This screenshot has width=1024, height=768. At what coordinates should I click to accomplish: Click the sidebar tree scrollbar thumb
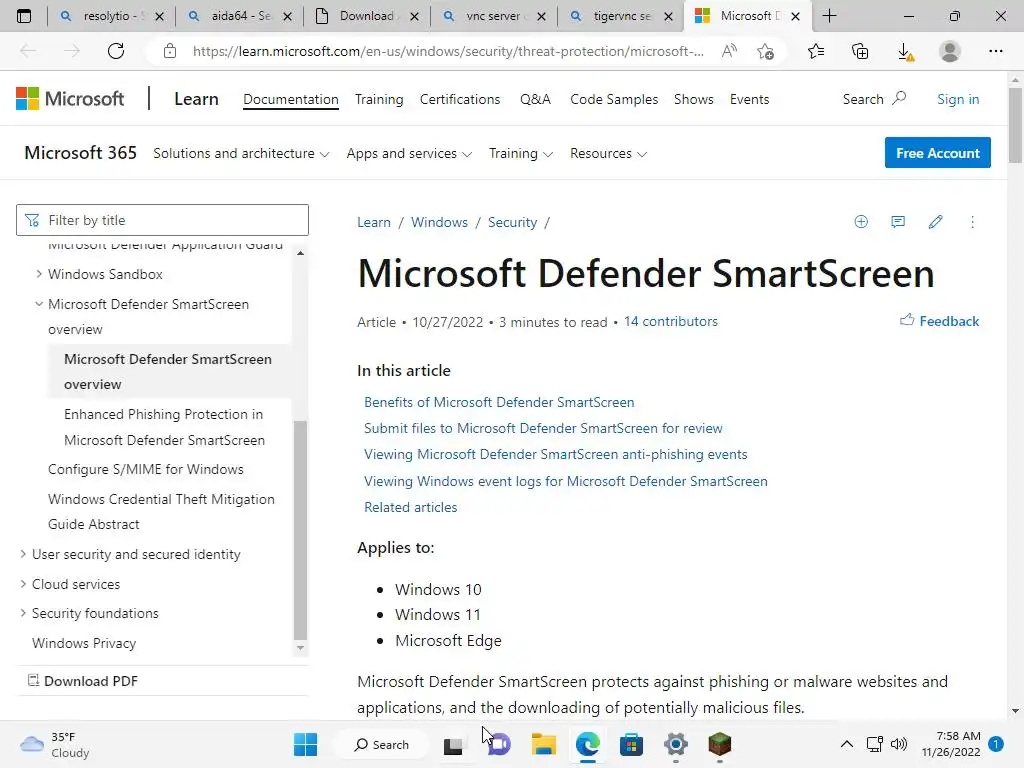(x=300, y=529)
